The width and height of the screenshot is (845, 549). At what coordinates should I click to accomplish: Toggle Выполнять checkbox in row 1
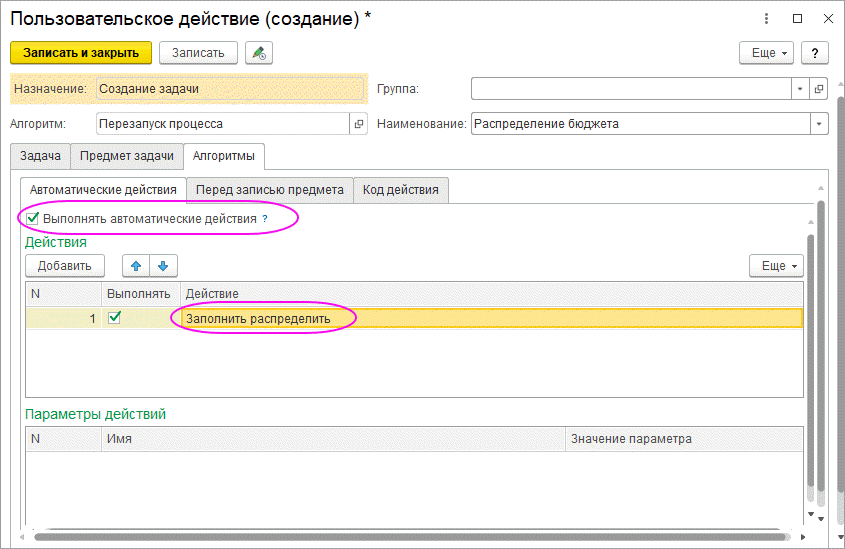click(x=115, y=317)
